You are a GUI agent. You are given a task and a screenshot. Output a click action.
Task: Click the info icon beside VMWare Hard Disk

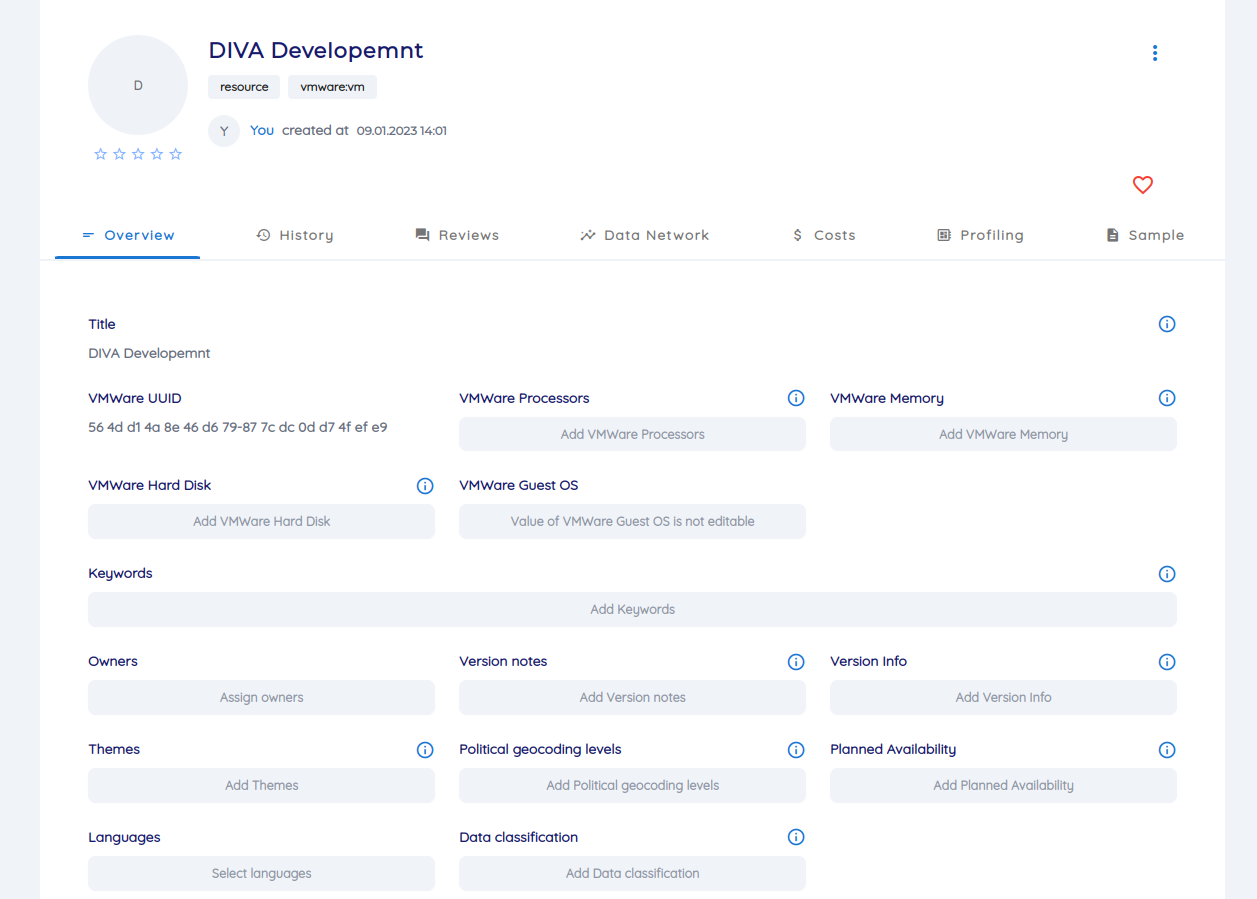(x=425, y=485)
